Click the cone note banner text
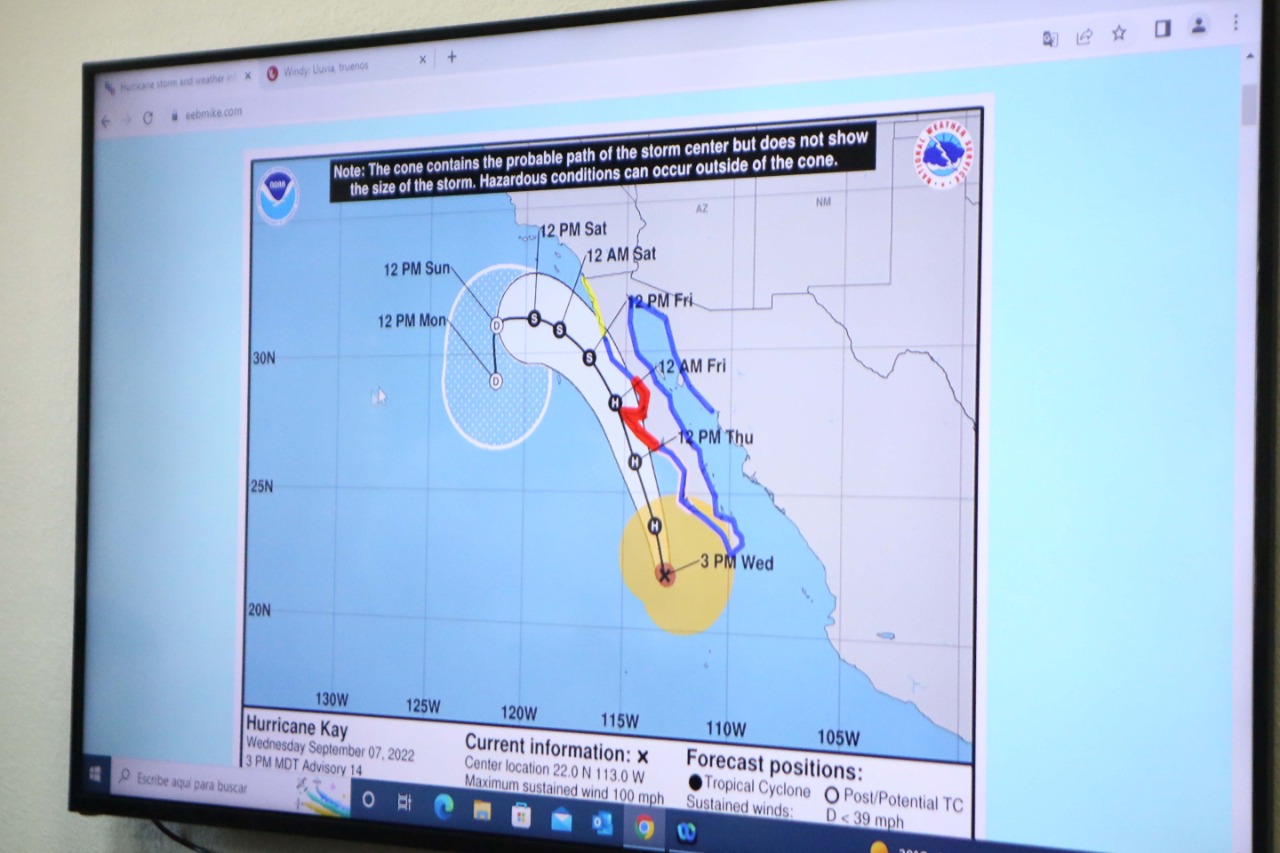The width and height of the screenshot is (1280, 853). point(603,164)
